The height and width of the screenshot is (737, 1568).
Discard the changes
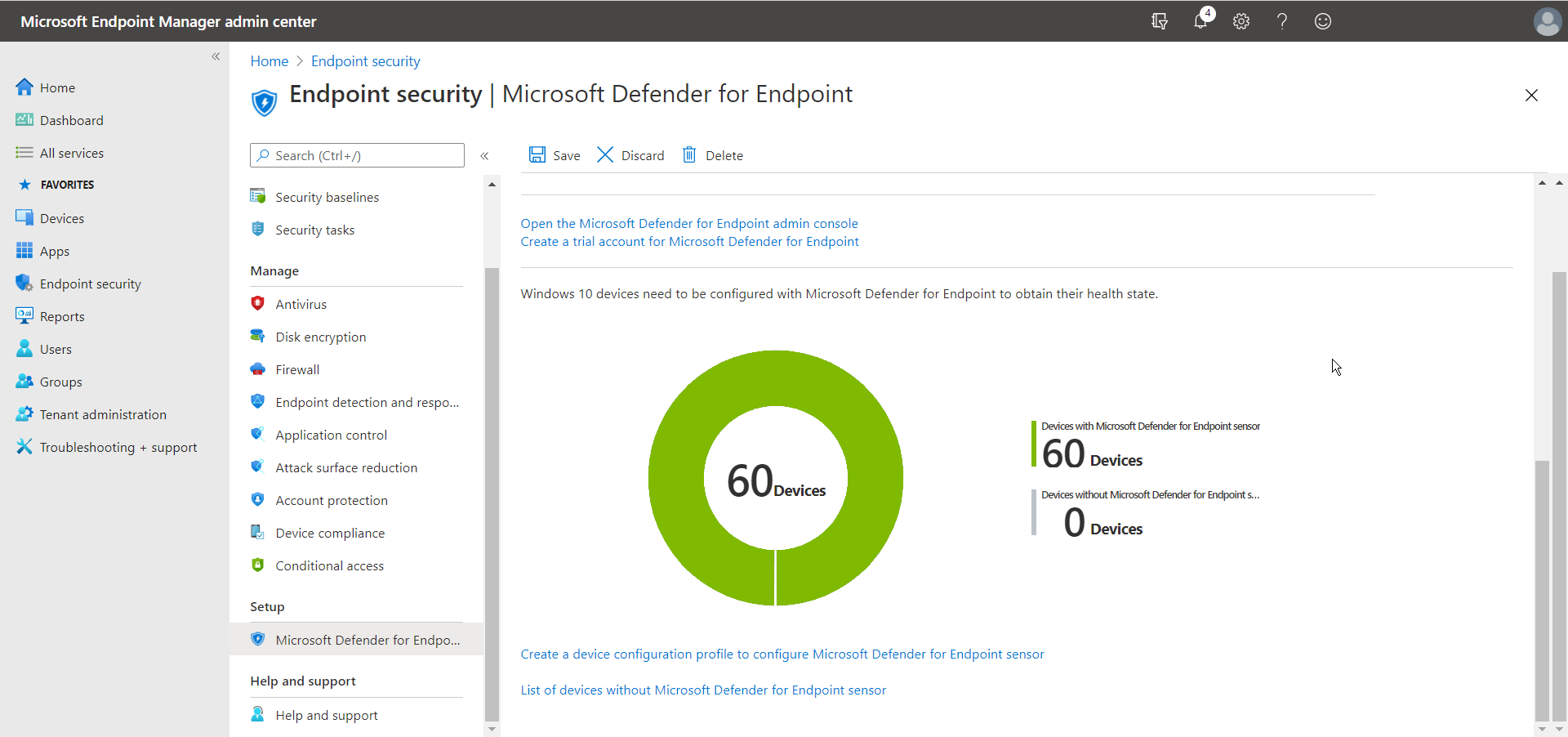tap(630, 155)
